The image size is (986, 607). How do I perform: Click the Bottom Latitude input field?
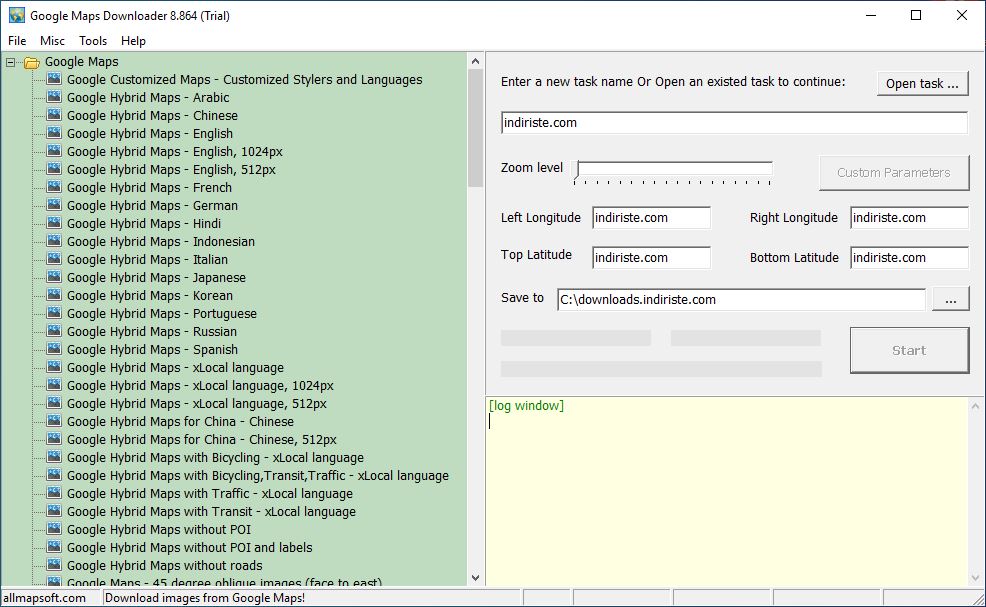[x=909, y=257]
